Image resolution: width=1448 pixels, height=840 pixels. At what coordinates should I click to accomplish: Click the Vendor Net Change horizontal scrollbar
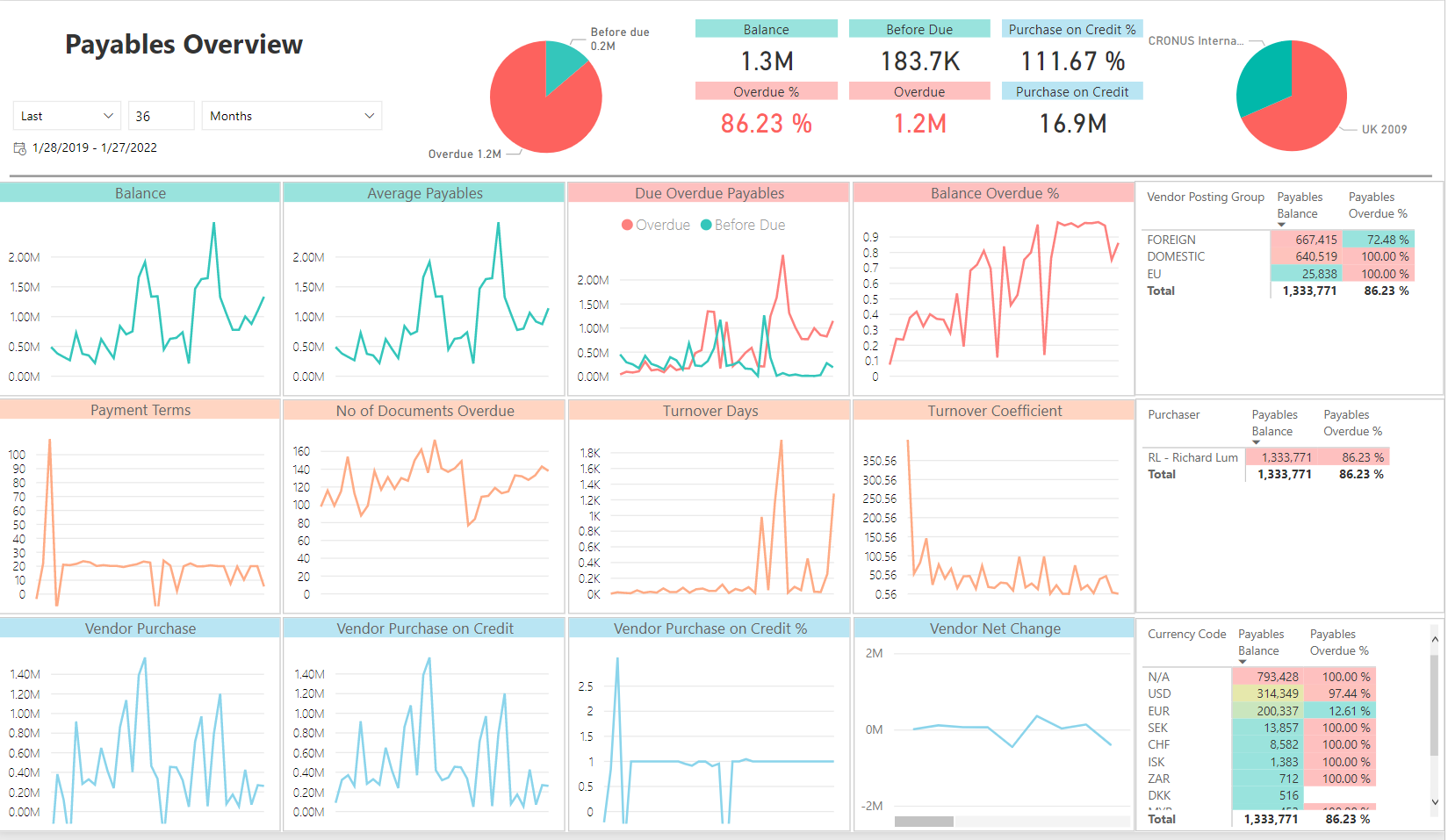924,822
